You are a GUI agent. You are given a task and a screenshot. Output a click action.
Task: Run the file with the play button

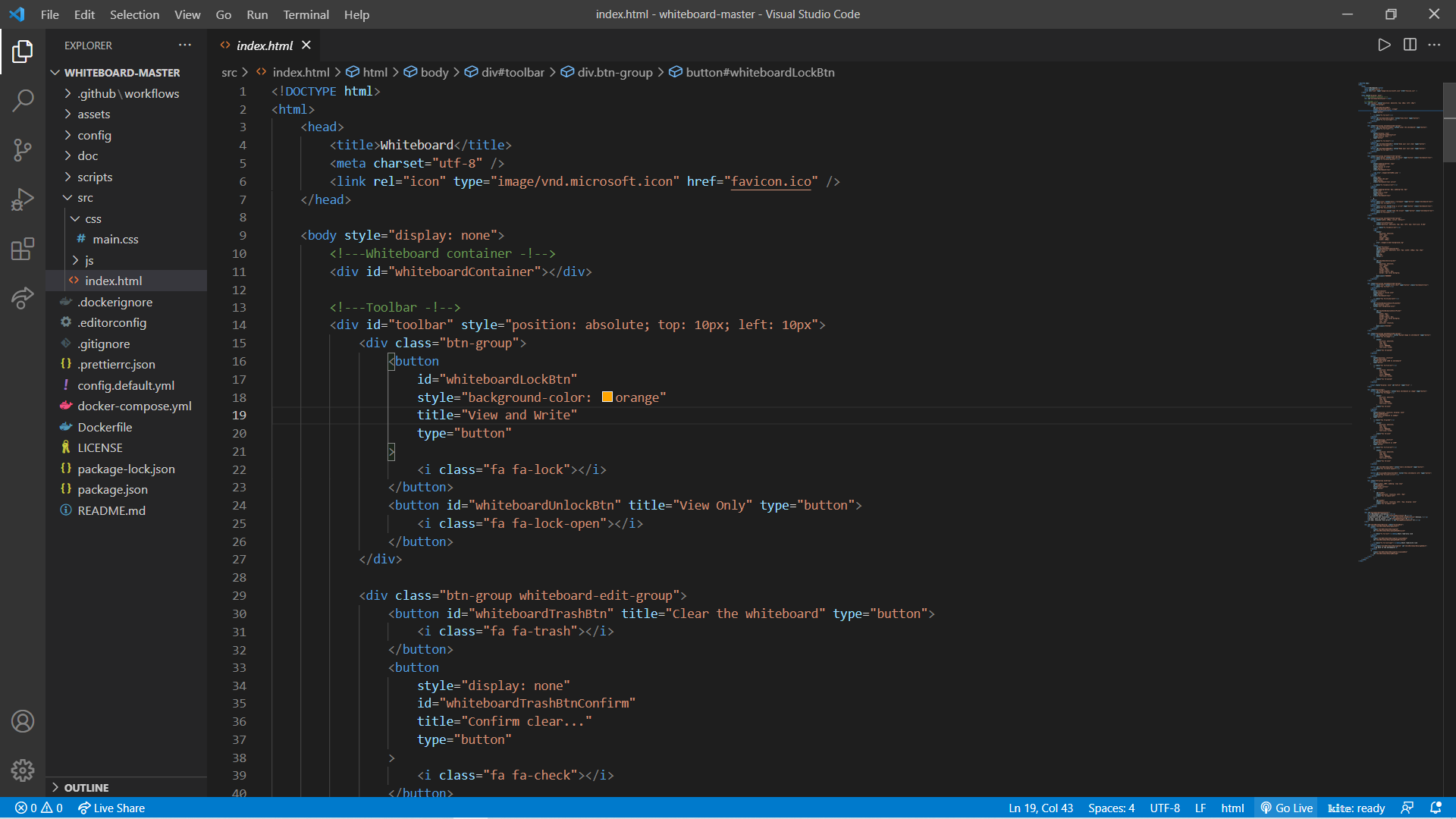click(1384, 45)
